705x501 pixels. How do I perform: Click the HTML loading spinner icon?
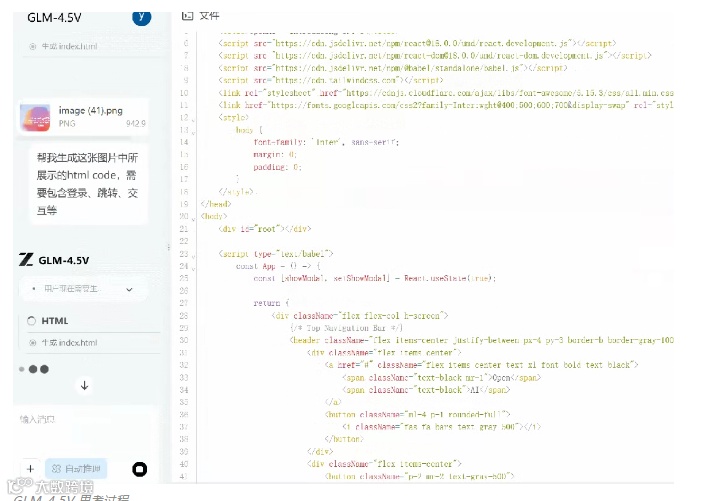click(31, 321)
